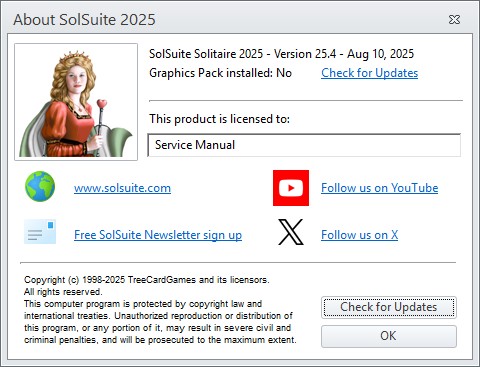
Task: Click the Copyright 1998-2025 TreeCardGames line
Action: click(147, 280)
